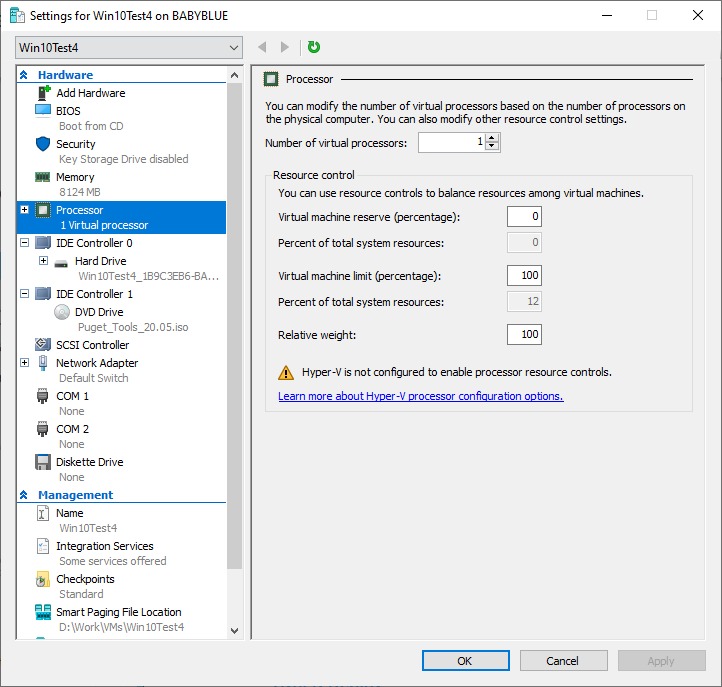
Task: Open Hyper-V processor configuration options link
Action: click(x=420, y=396)
